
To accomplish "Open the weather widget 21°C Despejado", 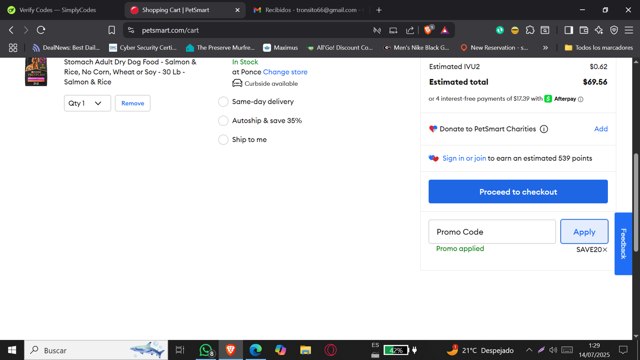I will click(x=480, y=350).
